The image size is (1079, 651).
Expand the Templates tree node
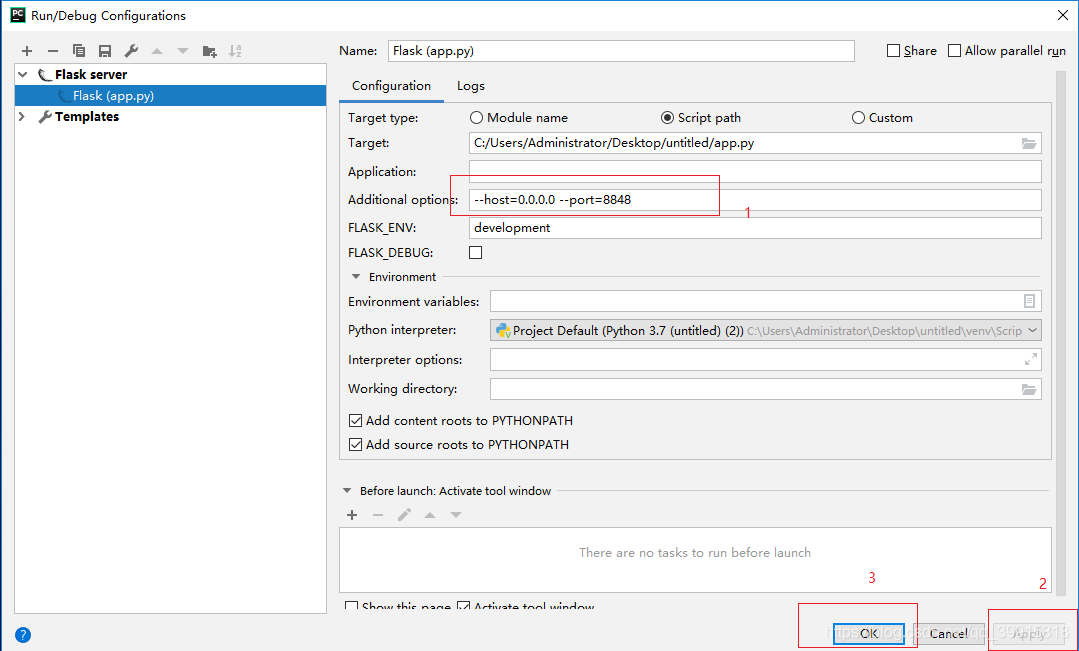tap(21, 116)
